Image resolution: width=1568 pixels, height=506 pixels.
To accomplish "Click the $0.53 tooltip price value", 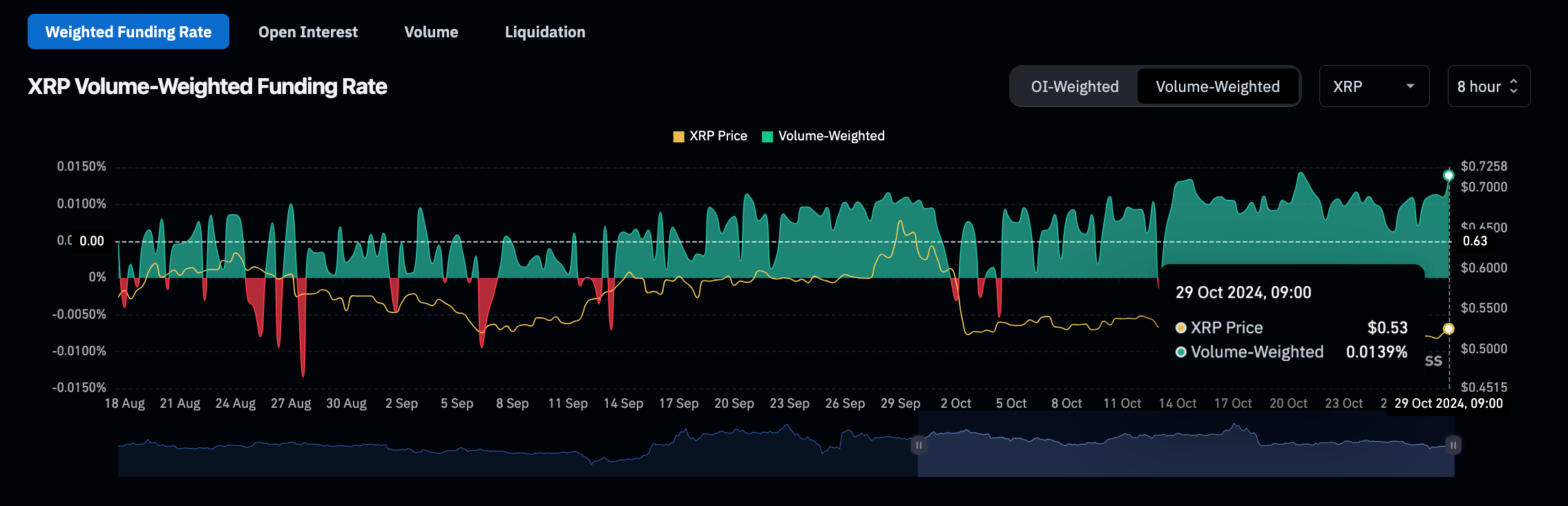I will click(1388, 328).
